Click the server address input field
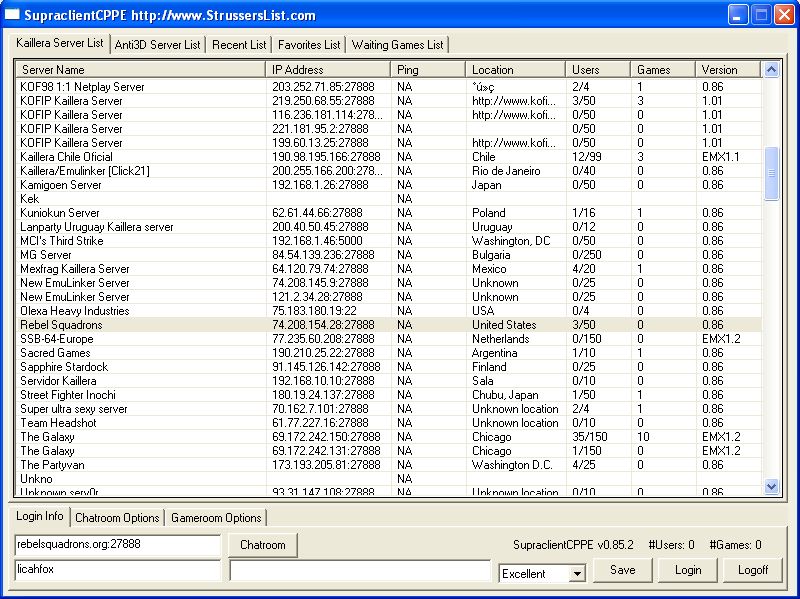This screenshot has width=800, height=599. [116, 545]
